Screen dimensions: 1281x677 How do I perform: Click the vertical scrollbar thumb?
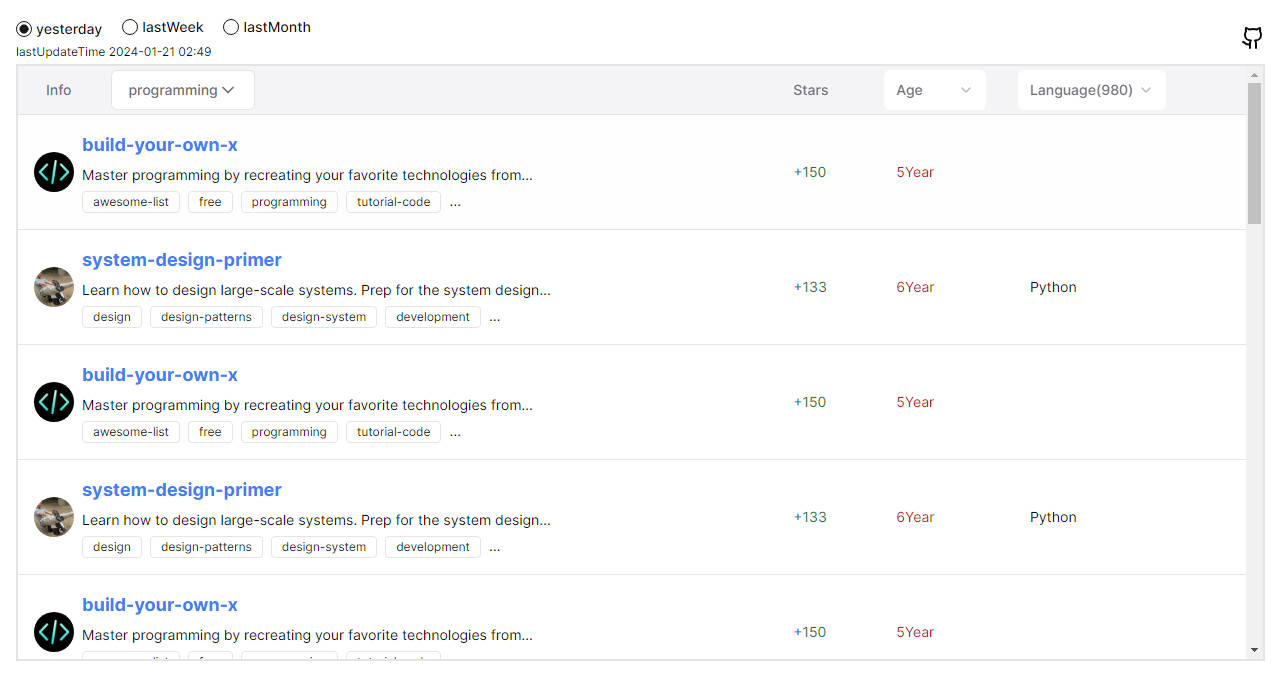[x=1255, y=153]
